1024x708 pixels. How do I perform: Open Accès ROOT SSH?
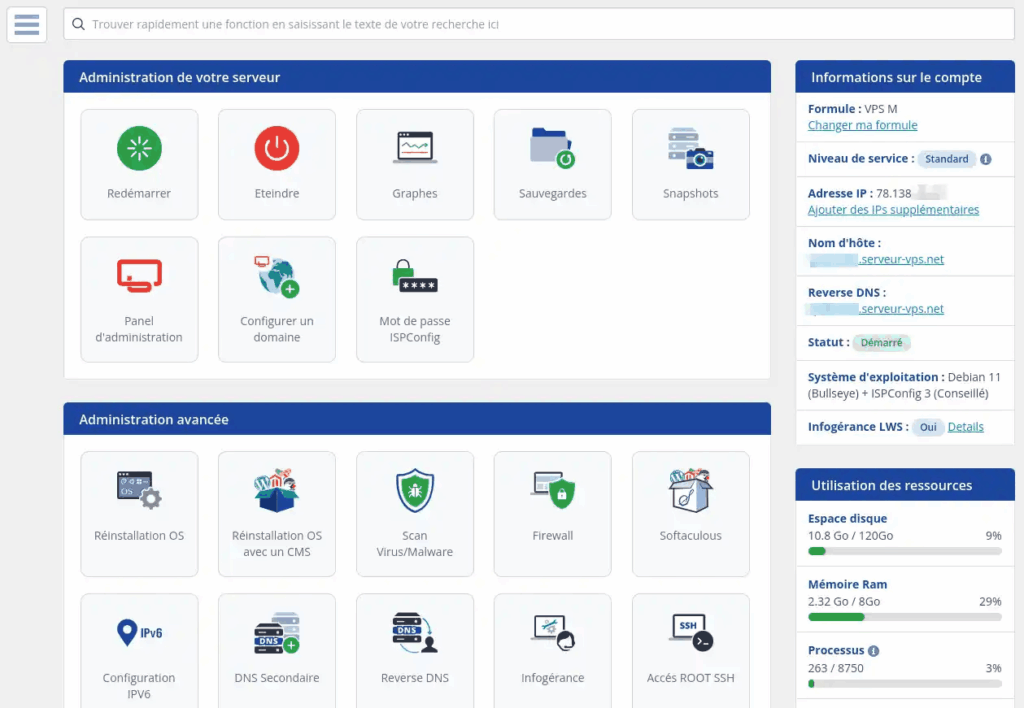[x=690, y=651]
